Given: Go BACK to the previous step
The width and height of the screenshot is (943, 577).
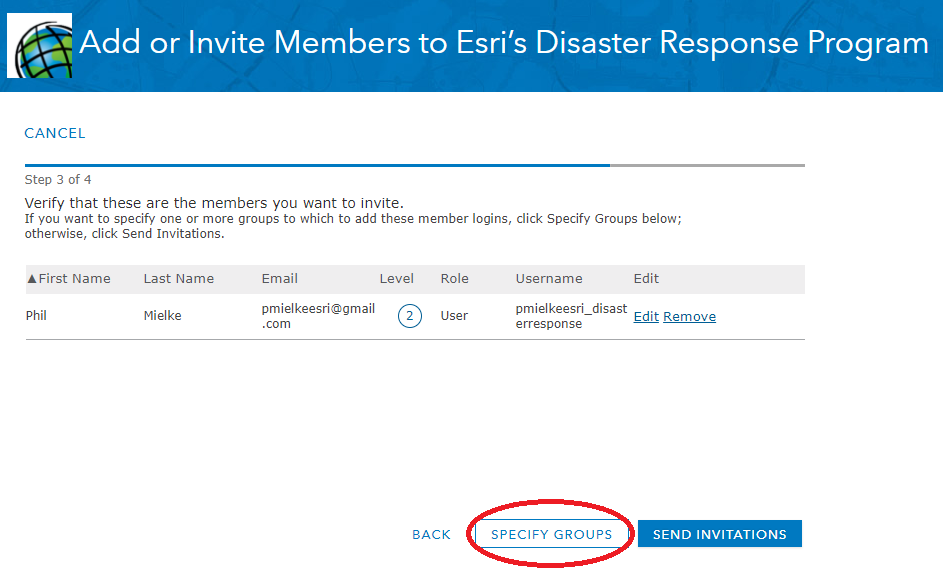Looking at the screenshot, I should [x=431, y=534].
